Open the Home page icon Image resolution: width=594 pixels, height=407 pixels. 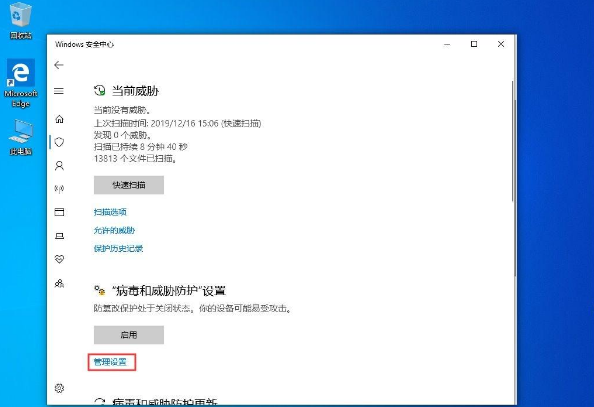point(59,119)
